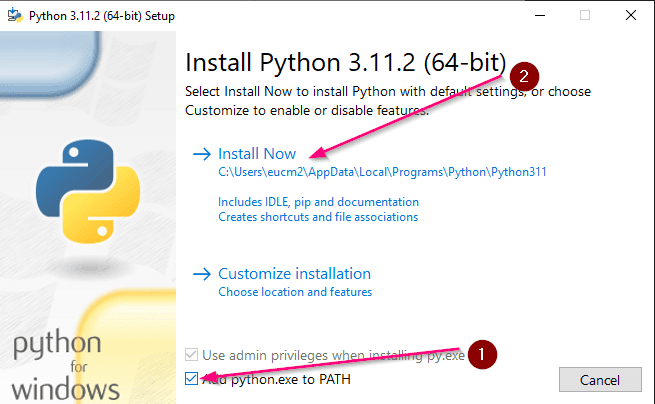This screenshot has width=655, height=404.
Task: Close the Python Setup window
Action: coord(631,15)
